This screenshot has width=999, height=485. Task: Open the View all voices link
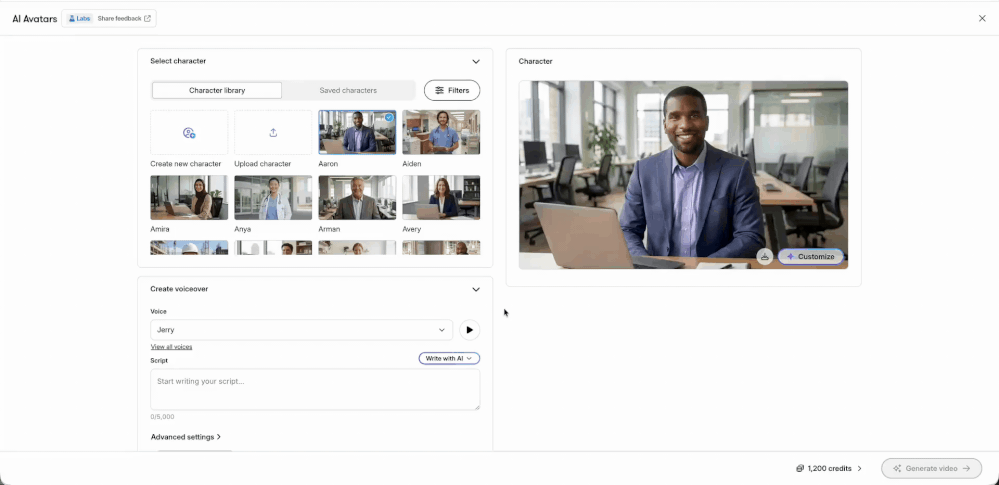coord(171,347)
